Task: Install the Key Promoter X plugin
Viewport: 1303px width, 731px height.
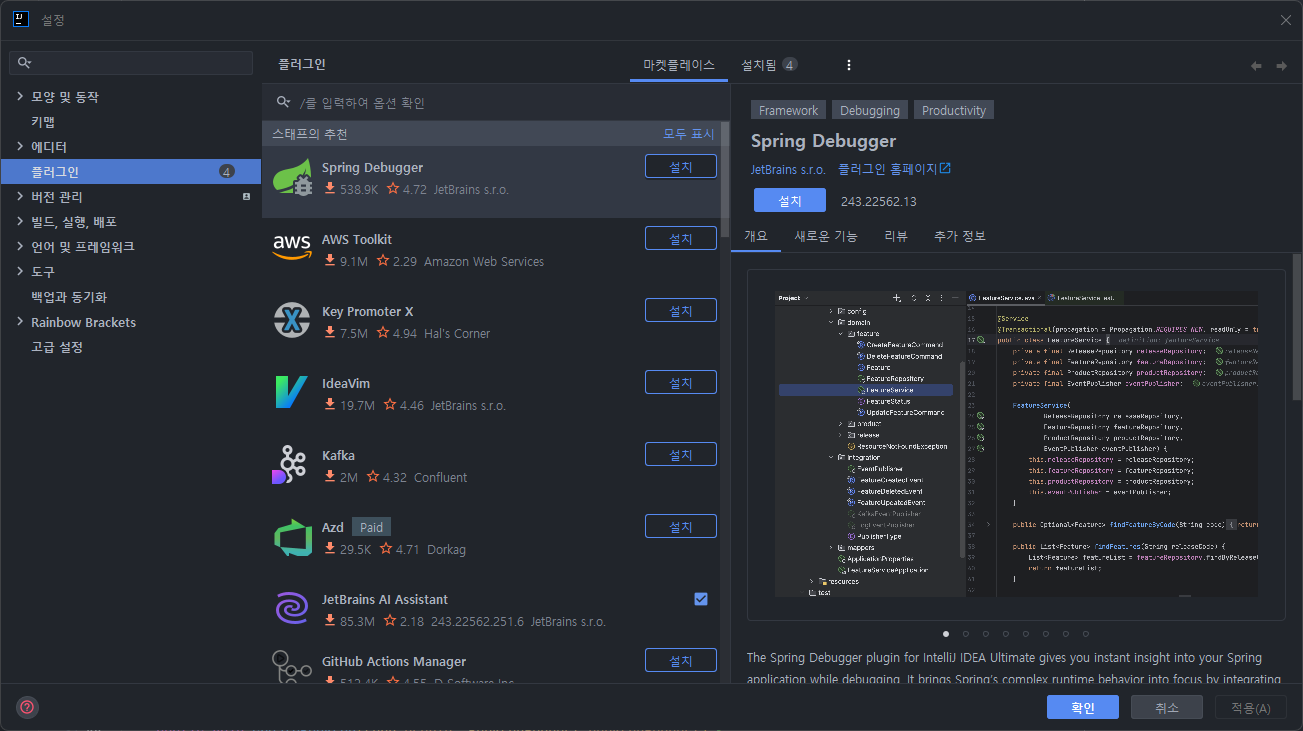Action: 681,310
